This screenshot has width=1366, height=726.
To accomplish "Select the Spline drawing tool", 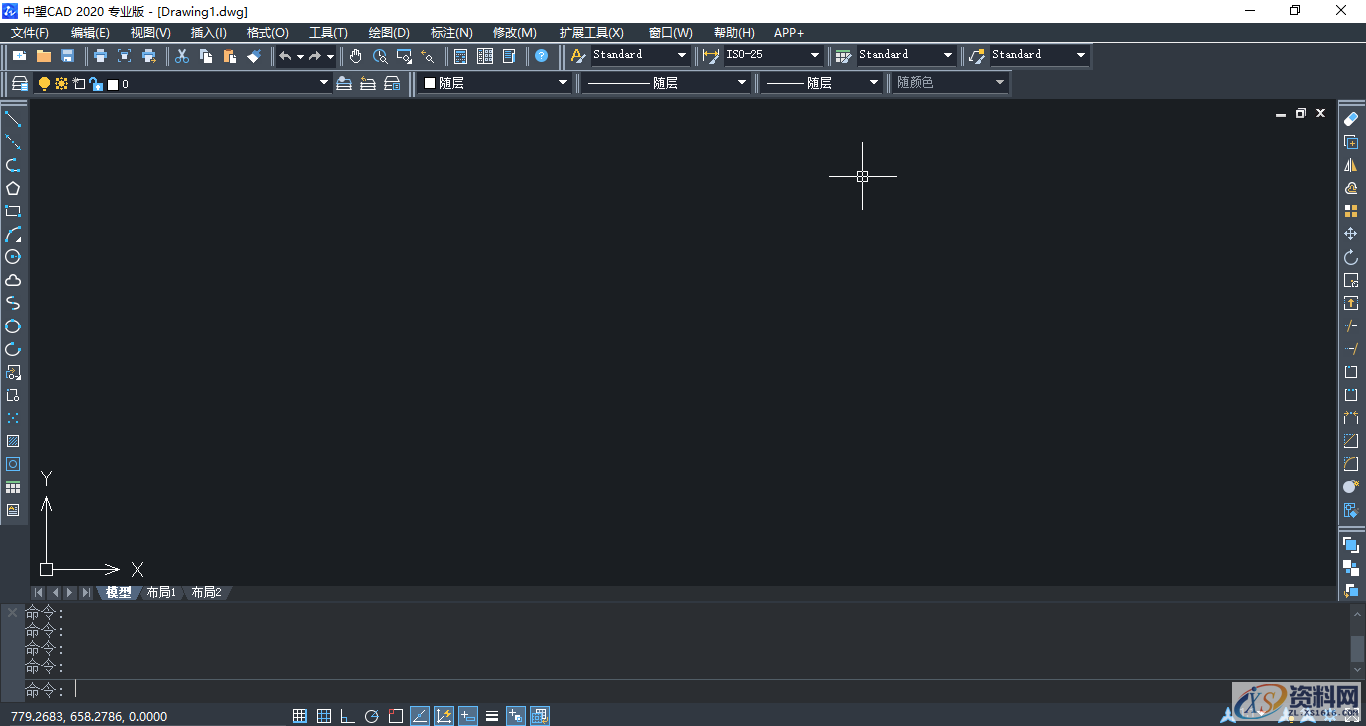I will coord(13,303).
